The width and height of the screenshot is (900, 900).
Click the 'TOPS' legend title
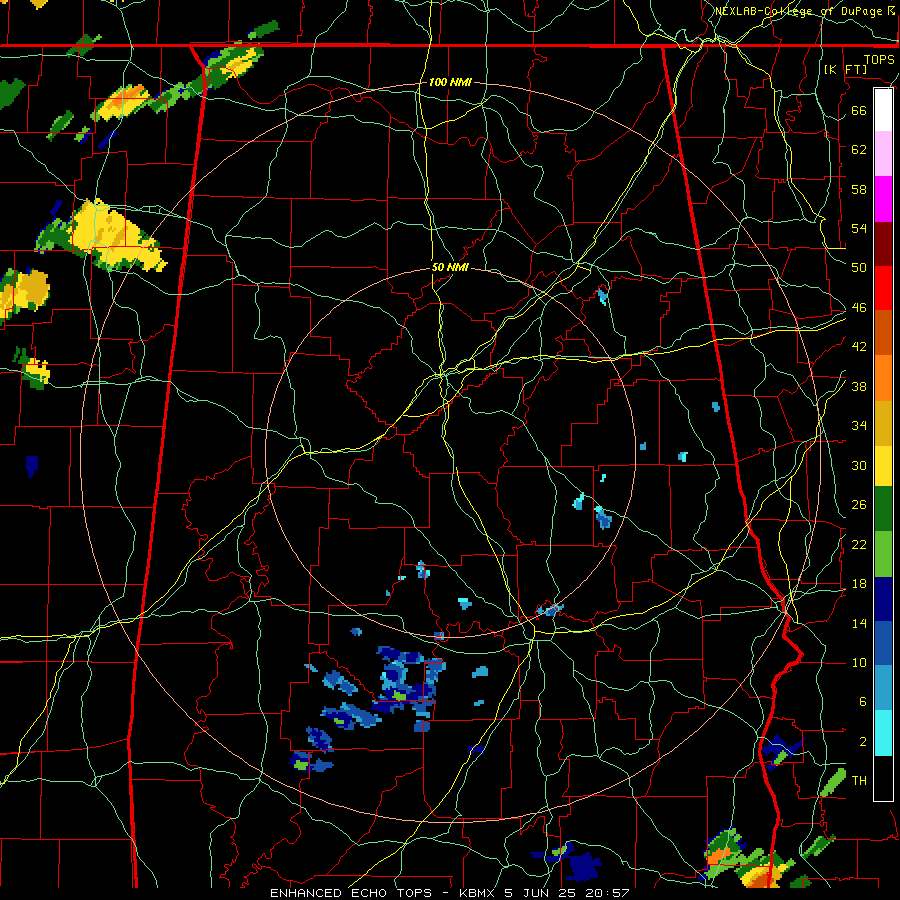(879, 60)
